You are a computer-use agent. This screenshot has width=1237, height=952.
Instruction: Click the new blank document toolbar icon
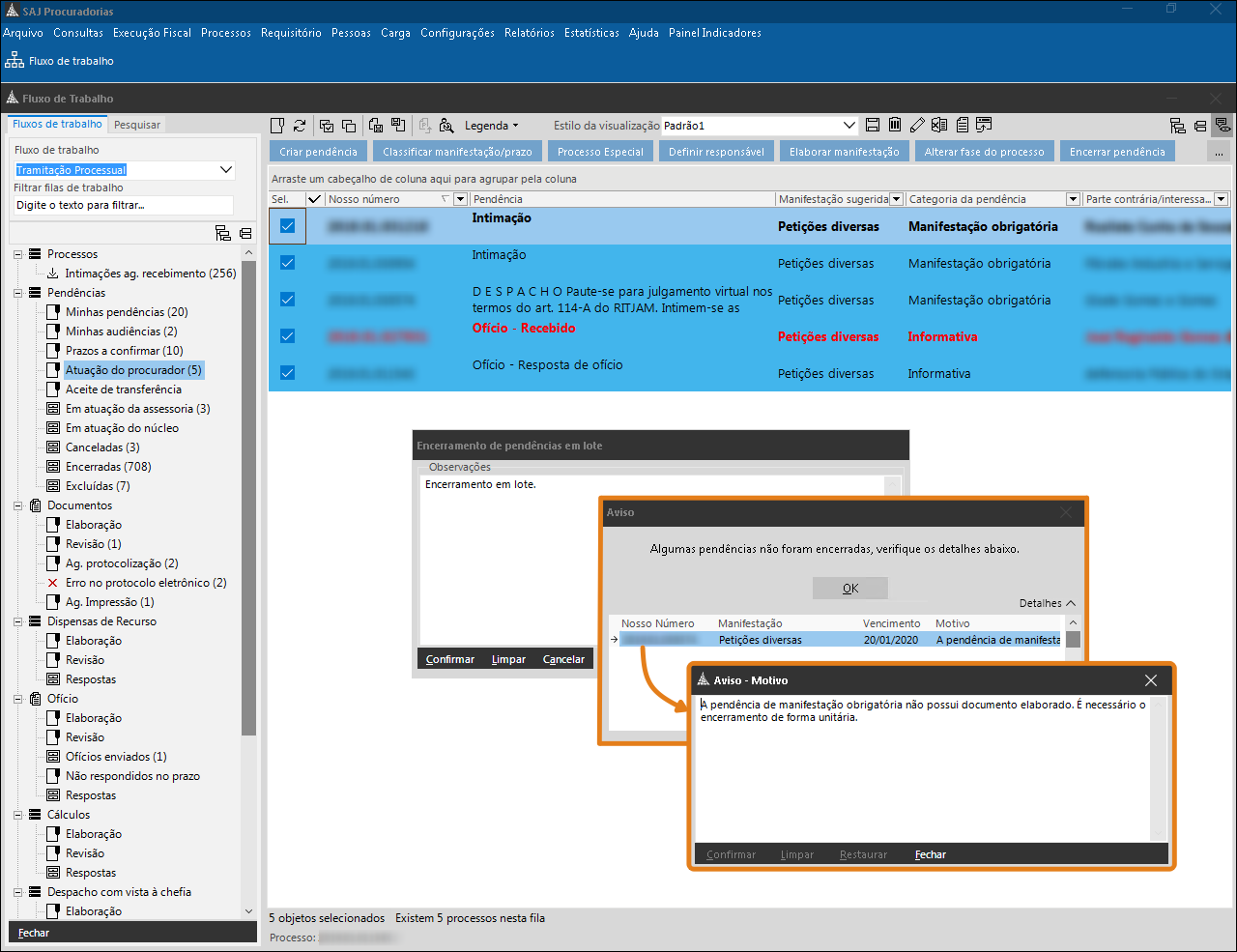(277, 126)
